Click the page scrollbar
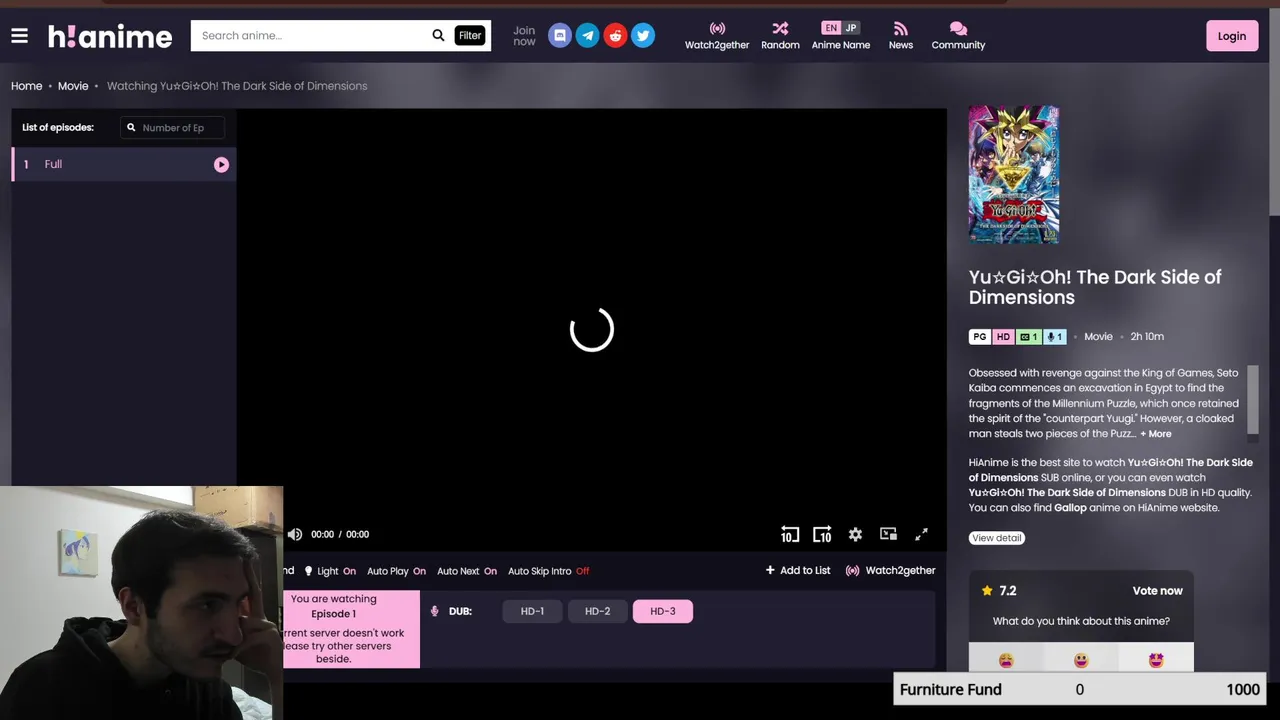The height and width of the screenshot is (720, 1280). click(x=1274, y=110)
